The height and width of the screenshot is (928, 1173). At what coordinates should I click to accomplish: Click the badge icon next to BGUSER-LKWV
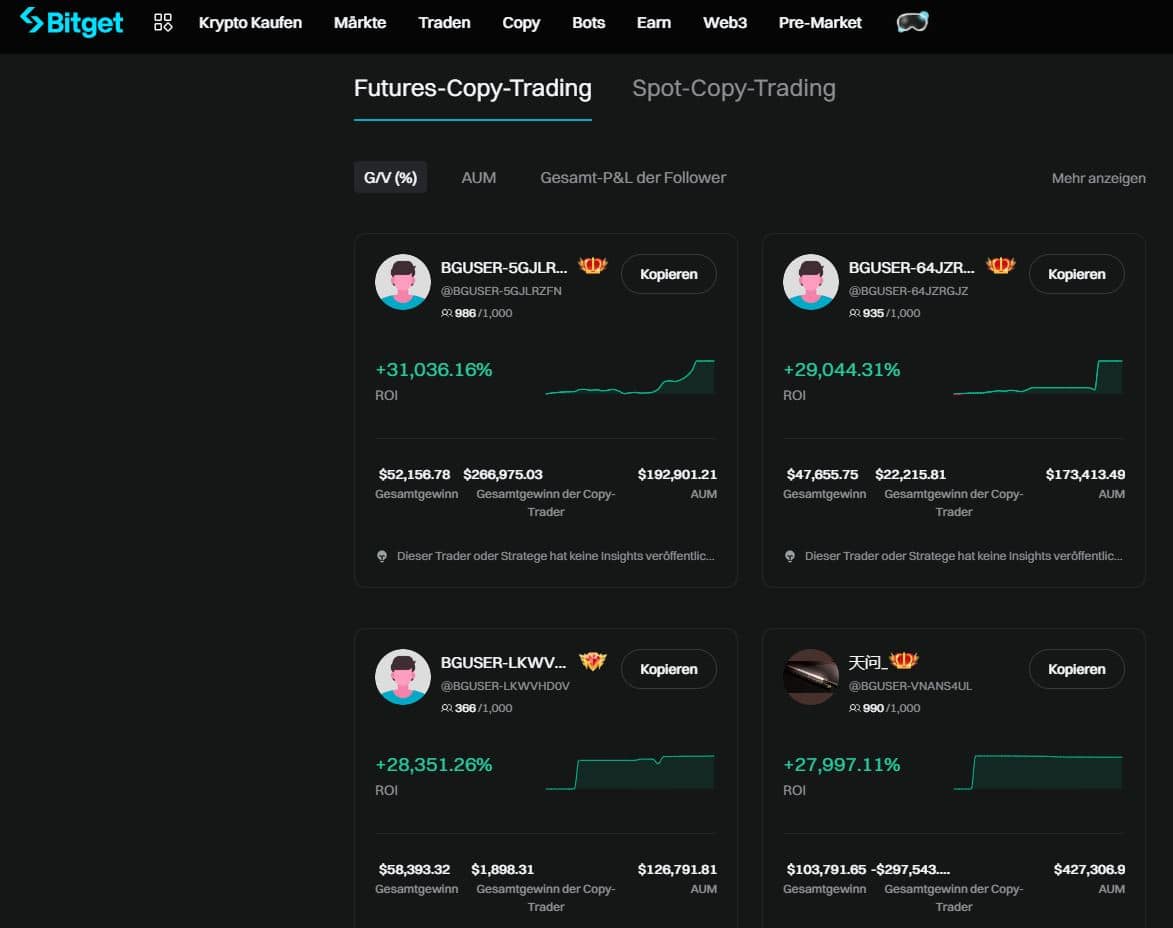click(x=592, y=660)
